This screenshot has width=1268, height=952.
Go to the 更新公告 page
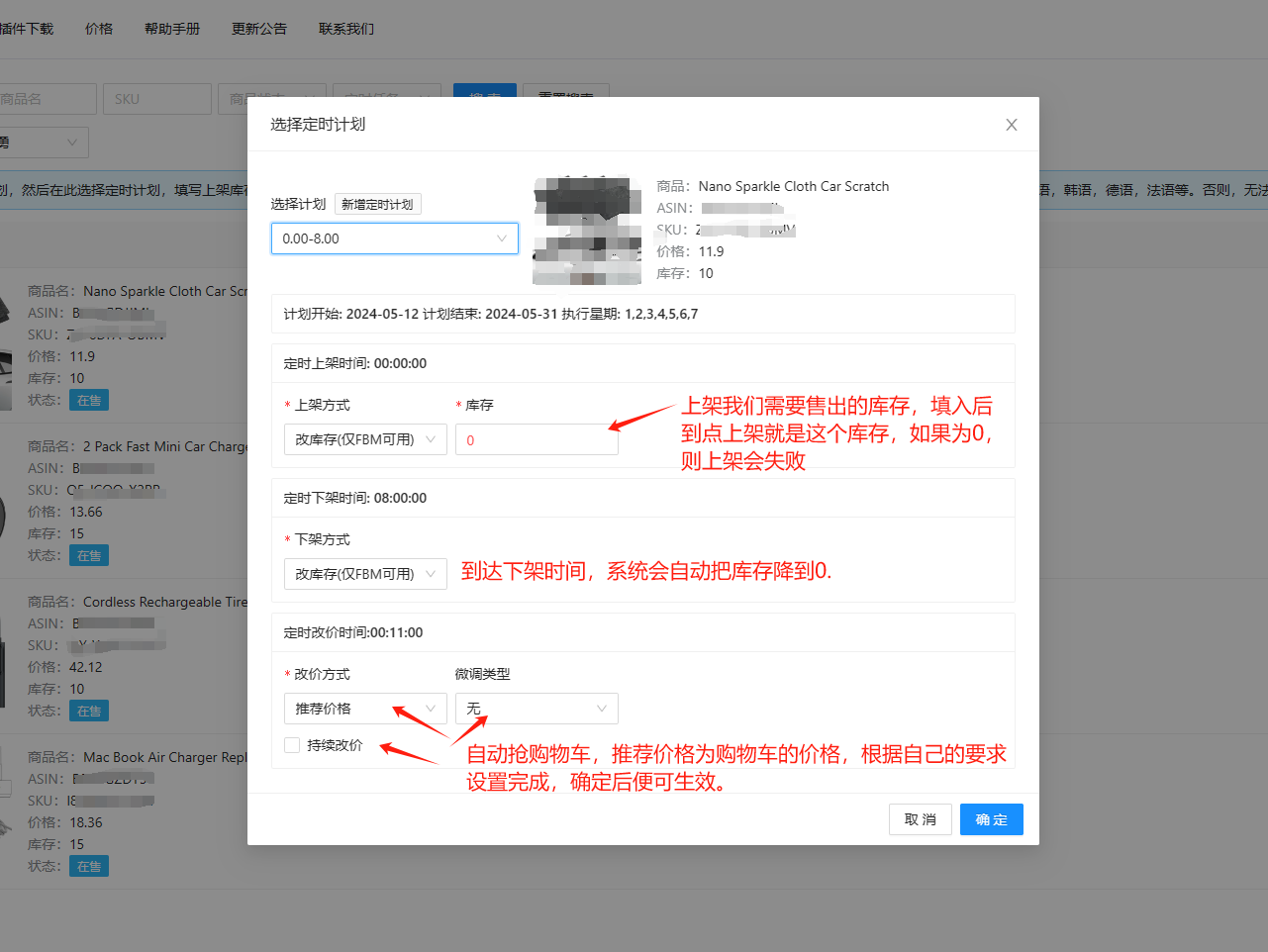tap(259, 29)
